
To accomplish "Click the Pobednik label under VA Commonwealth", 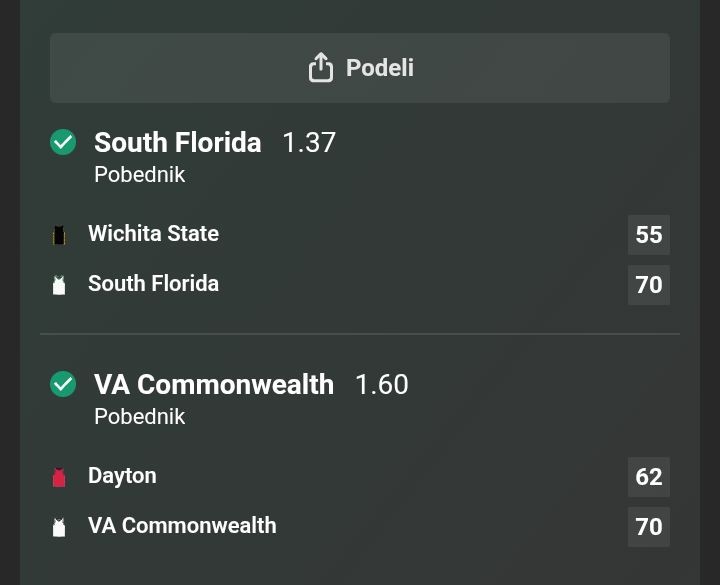I will click(x=139, y=416).
